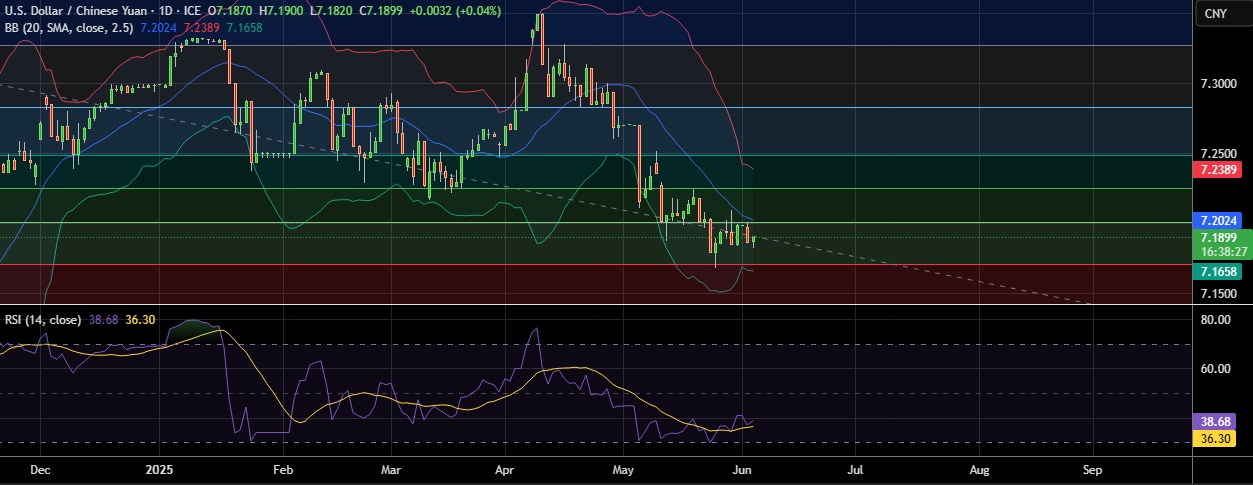Click the teal 7.1658 price axis tag
The width and height of the screenshot is (1253, 485).
click(x=1216, y=271)
